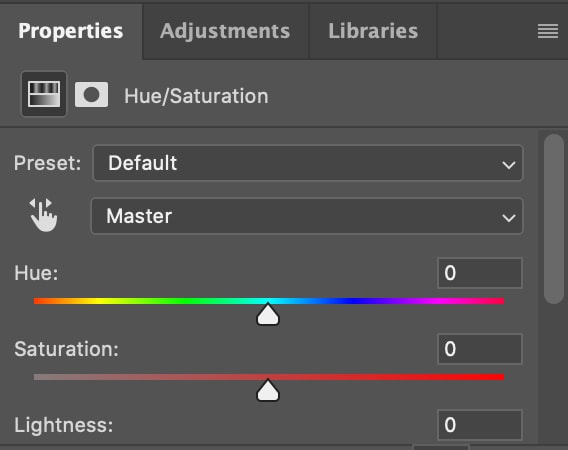
Task: Click the Lightness value input field
Action: tap(480, 425)
